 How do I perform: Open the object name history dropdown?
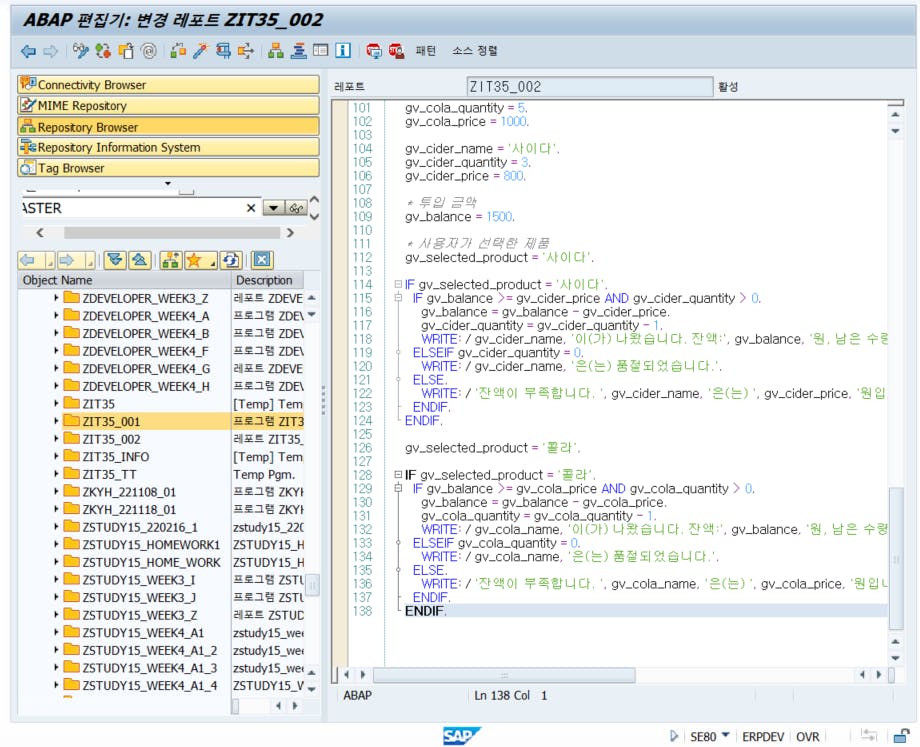(x=272, y=208)
